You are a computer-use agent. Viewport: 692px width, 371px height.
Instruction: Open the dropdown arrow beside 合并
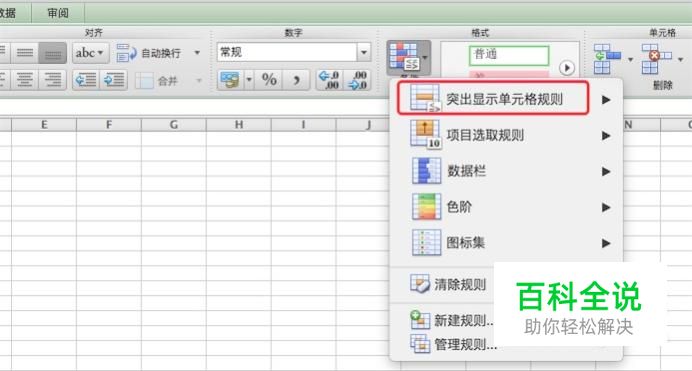[199, 81]
